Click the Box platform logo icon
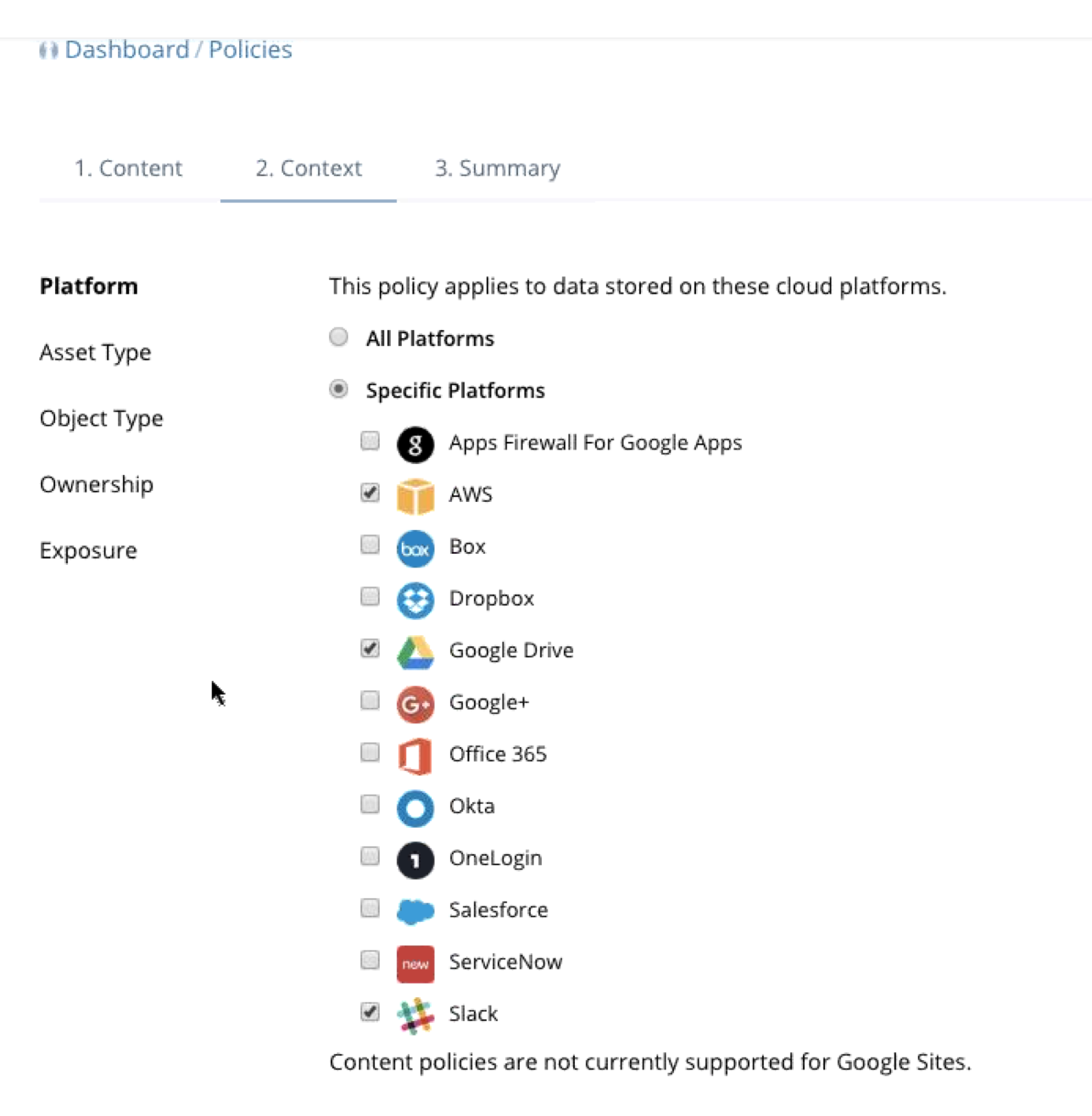Screen dimensions: 1092x1116 click(415, 549)
